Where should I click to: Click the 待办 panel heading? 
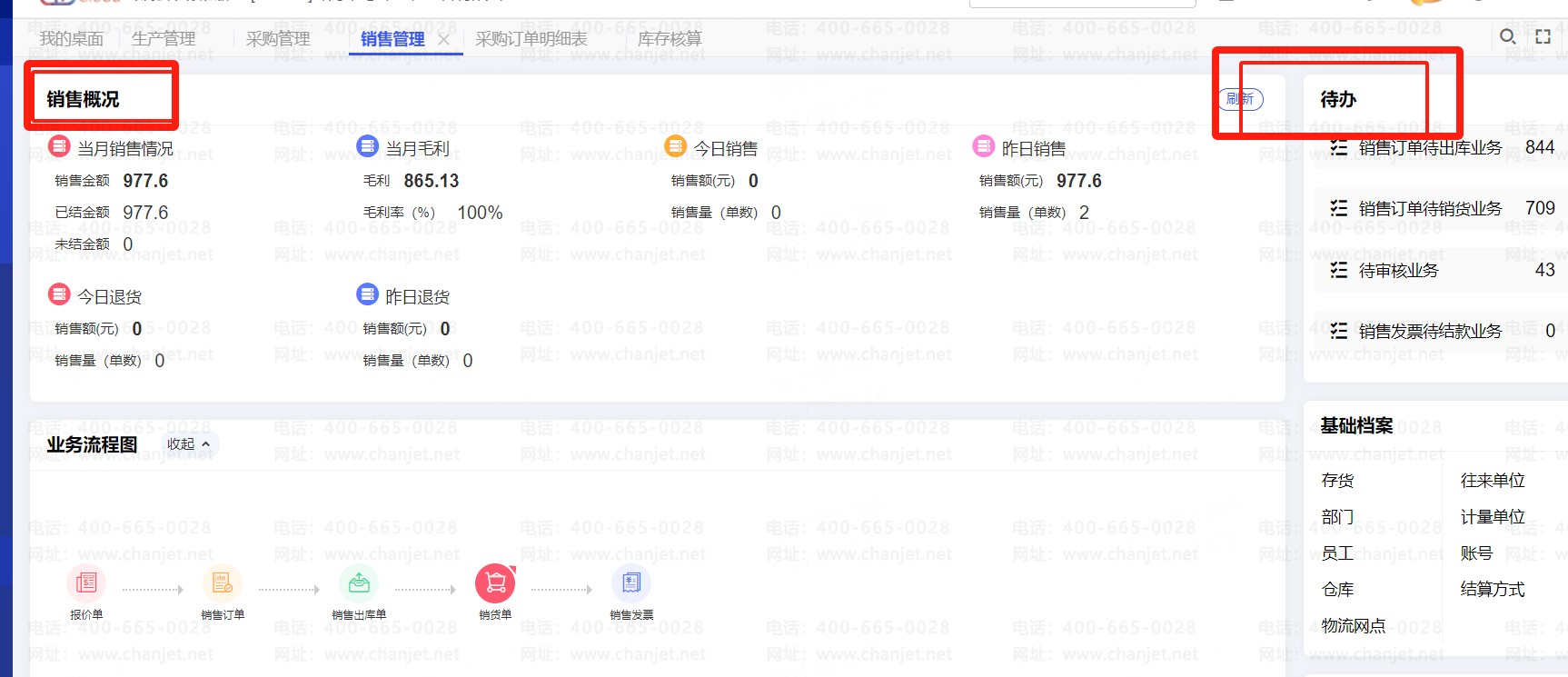1338,99
